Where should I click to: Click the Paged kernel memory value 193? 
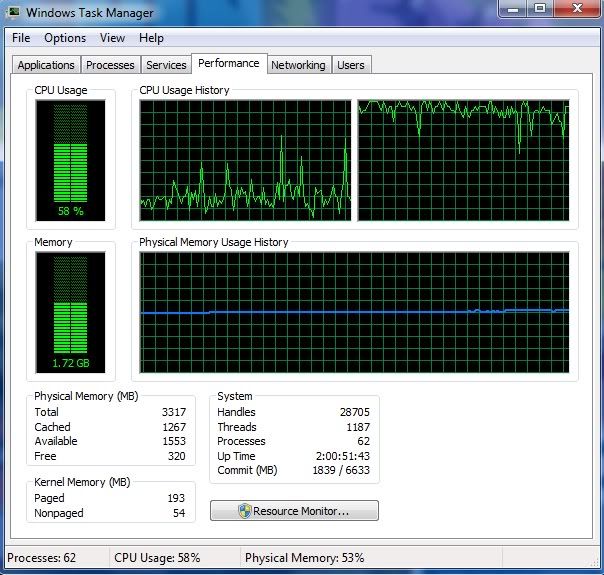[x=176, y=498]
